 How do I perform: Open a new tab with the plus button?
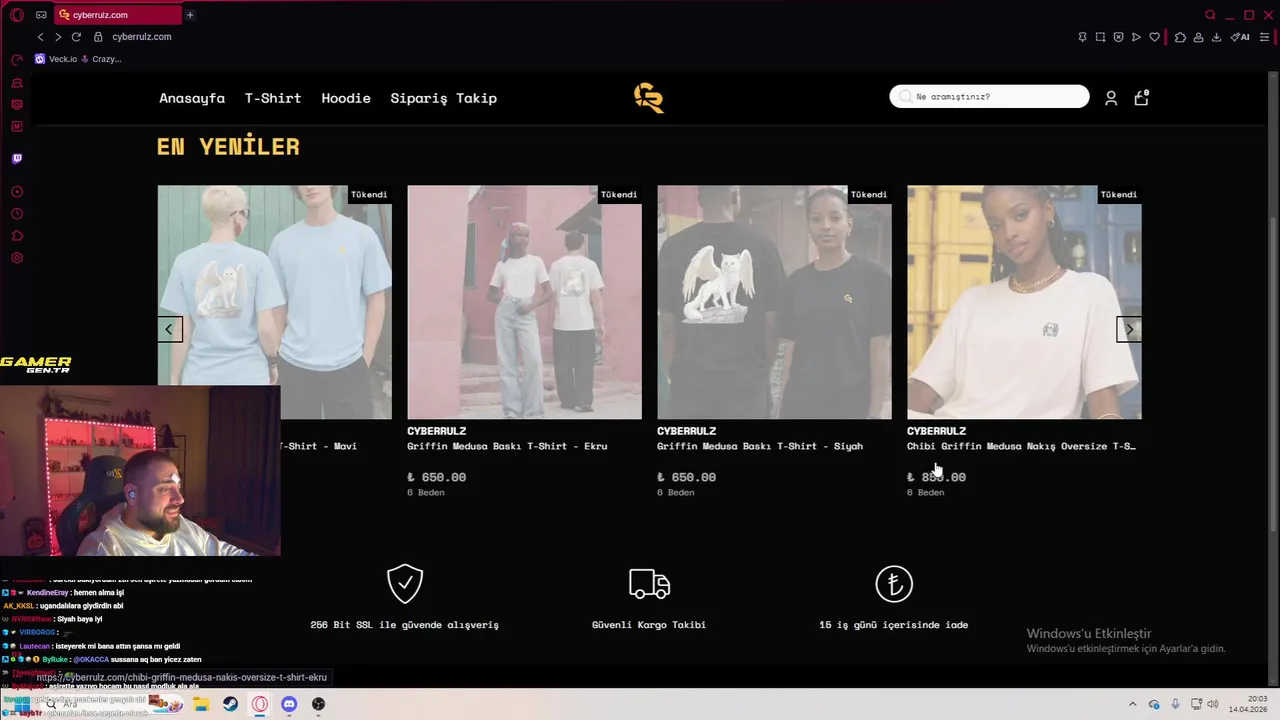tap(190, 15)
